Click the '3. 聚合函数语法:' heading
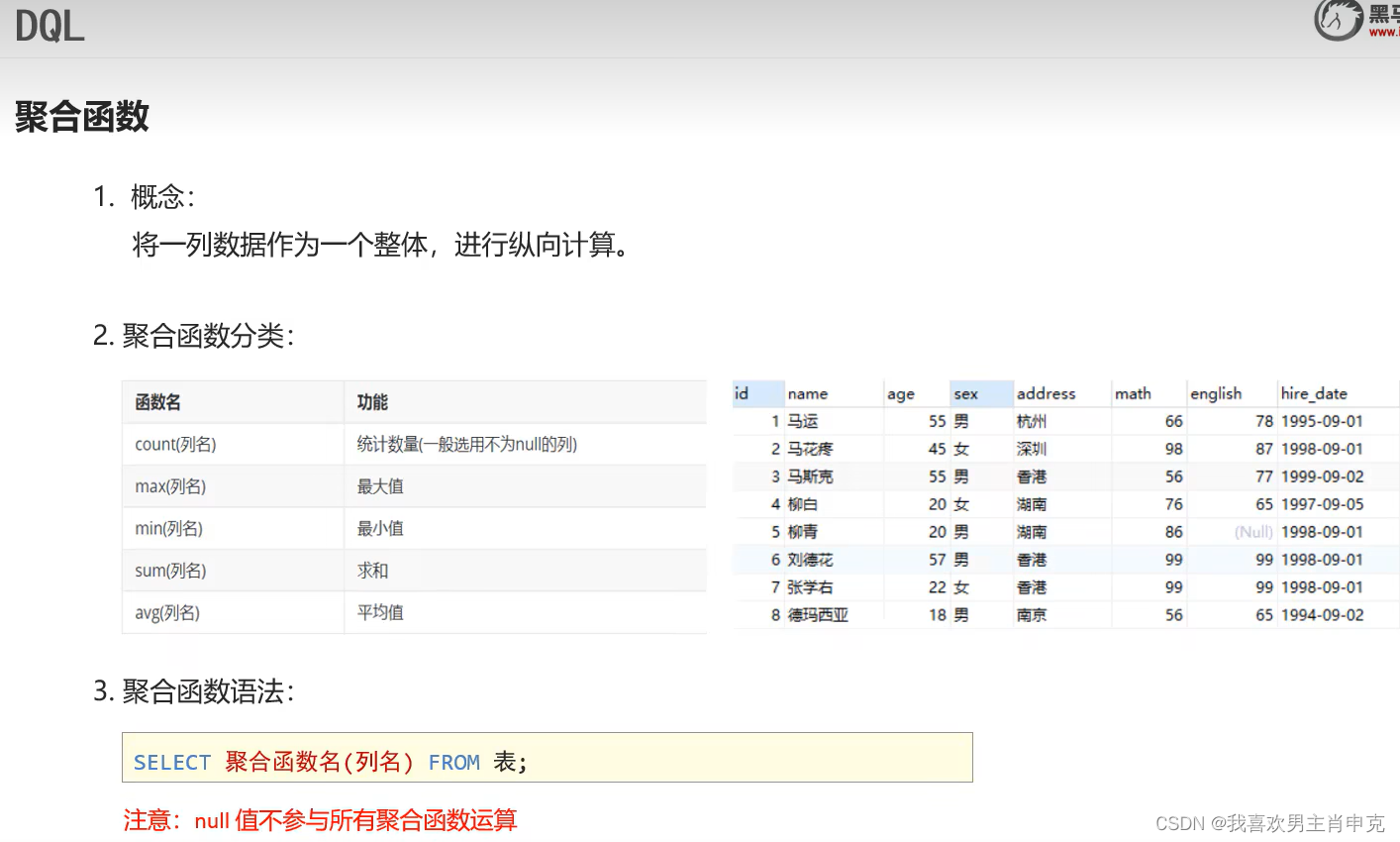The width and height of the screenshot is (1400, 842). (x=194, y=690)
